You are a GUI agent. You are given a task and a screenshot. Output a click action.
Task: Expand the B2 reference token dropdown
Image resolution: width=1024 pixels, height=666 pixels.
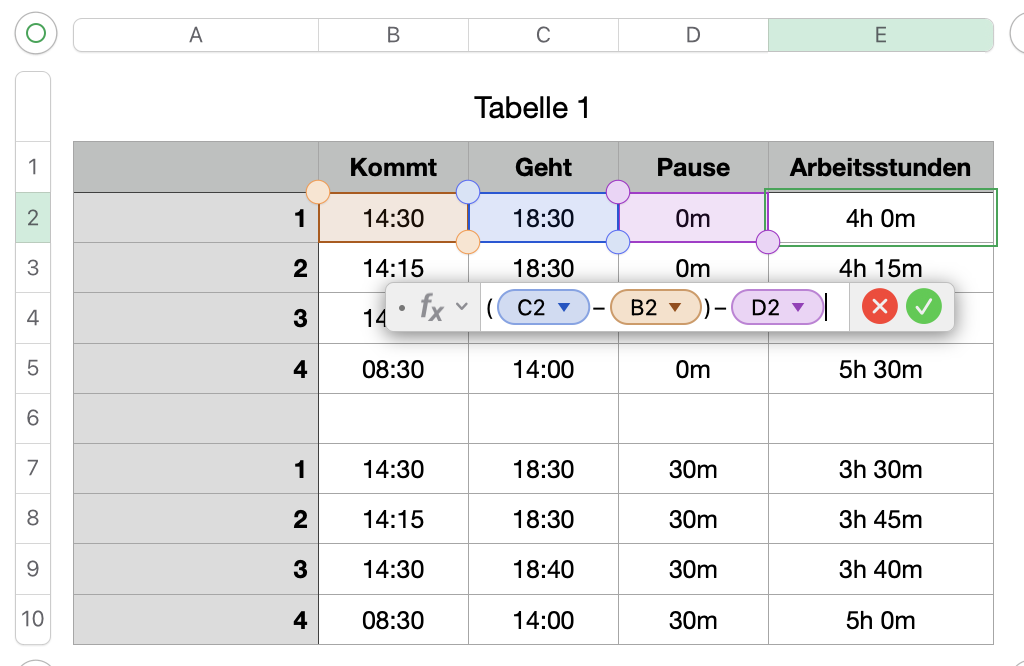point(675,308)
